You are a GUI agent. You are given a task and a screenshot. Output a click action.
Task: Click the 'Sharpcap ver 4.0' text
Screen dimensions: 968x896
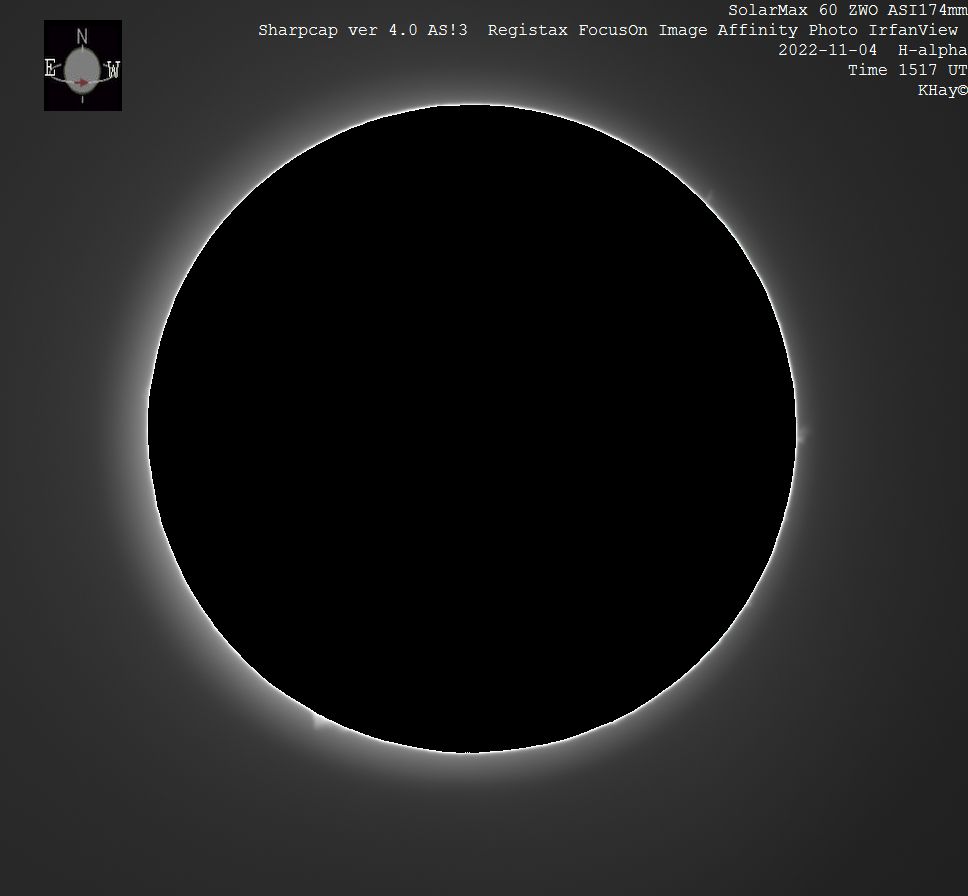click(x=333, y=30)
